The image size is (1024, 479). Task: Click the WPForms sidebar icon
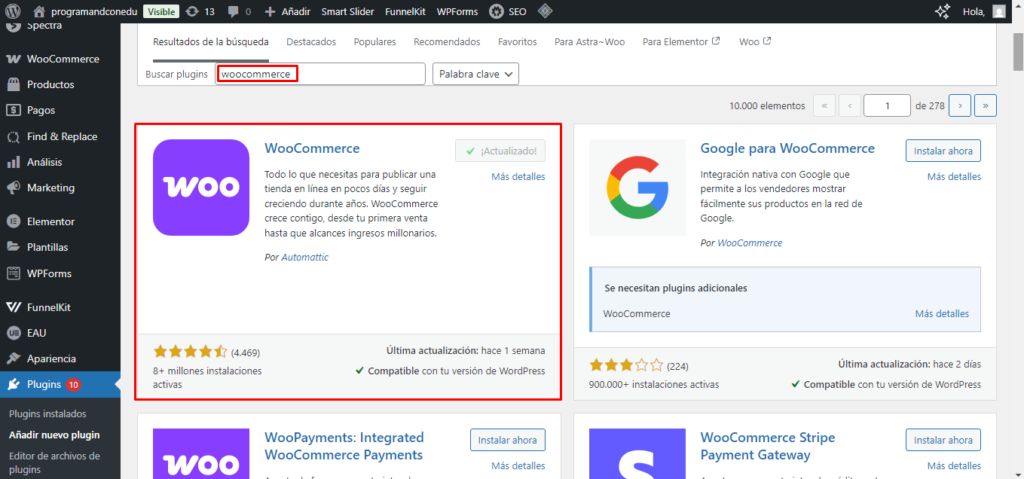pyautogui.click(x=14, y=273)
